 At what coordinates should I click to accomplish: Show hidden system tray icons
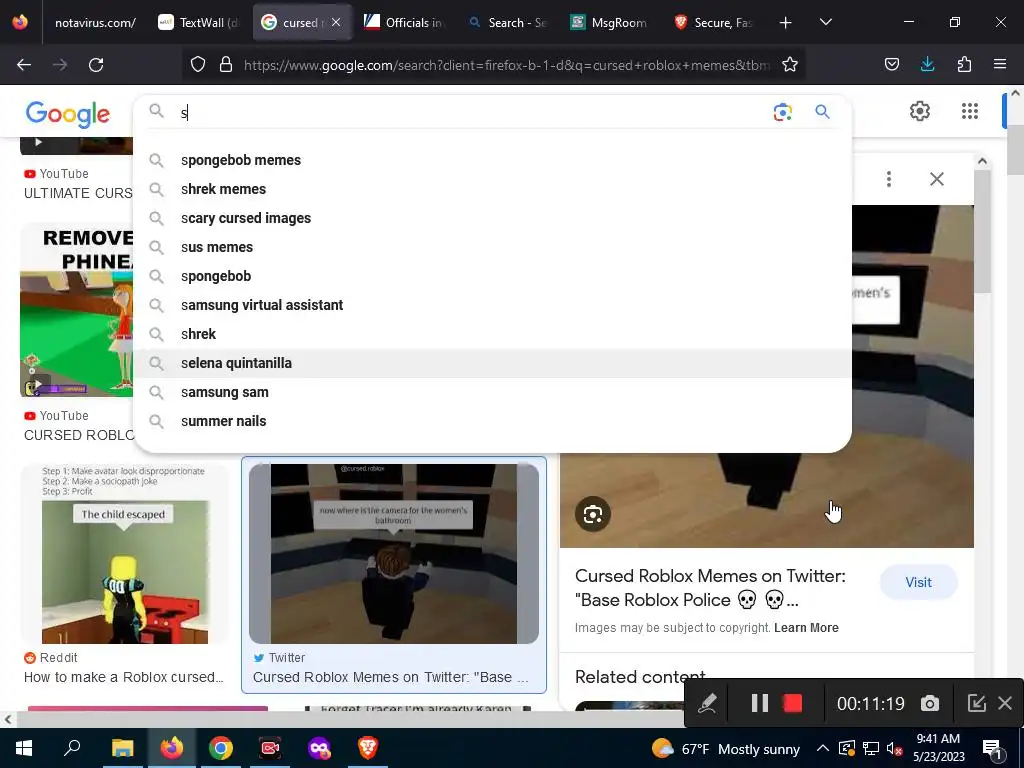tap(823, 748)
